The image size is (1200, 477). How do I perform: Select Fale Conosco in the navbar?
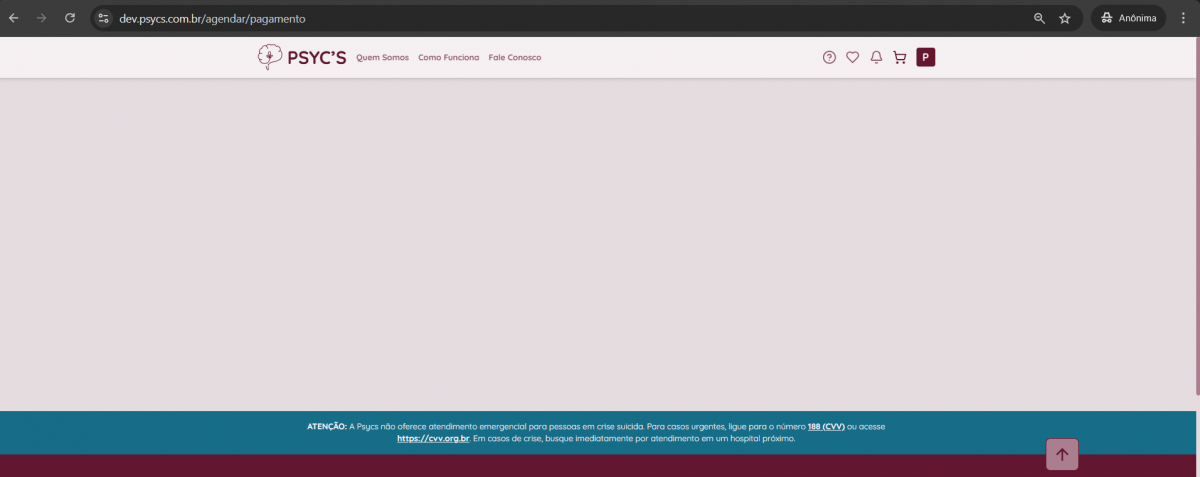[514, 57]
